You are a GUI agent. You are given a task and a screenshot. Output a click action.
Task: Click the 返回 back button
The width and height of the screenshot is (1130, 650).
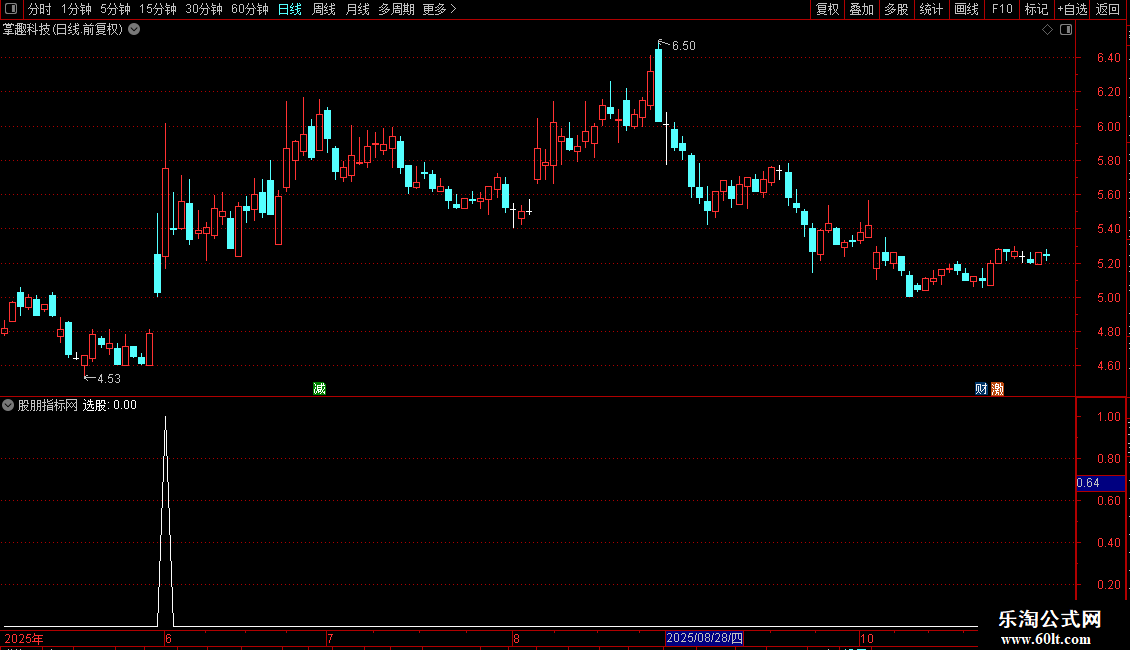click(x=1108, y=9)
